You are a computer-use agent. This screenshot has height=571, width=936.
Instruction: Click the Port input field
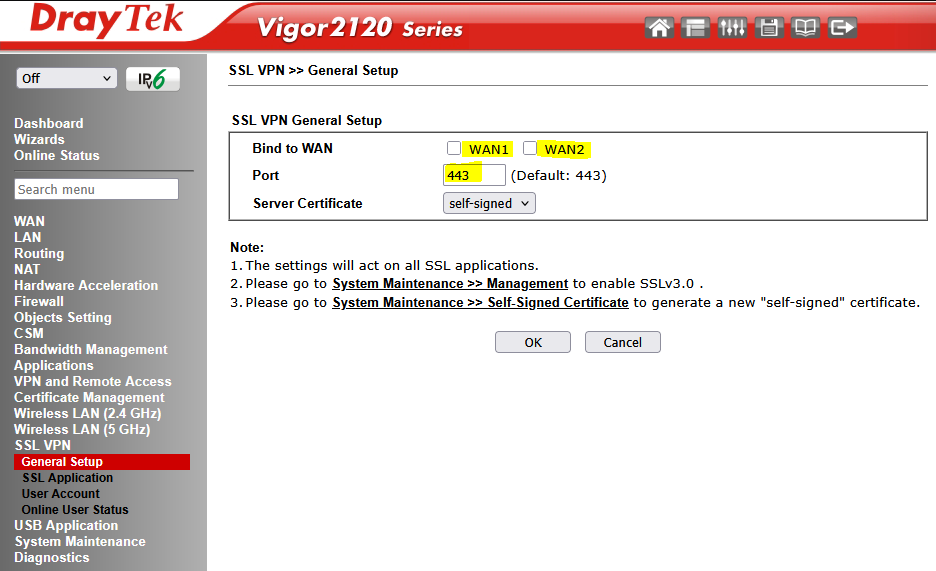click(474, 175)
